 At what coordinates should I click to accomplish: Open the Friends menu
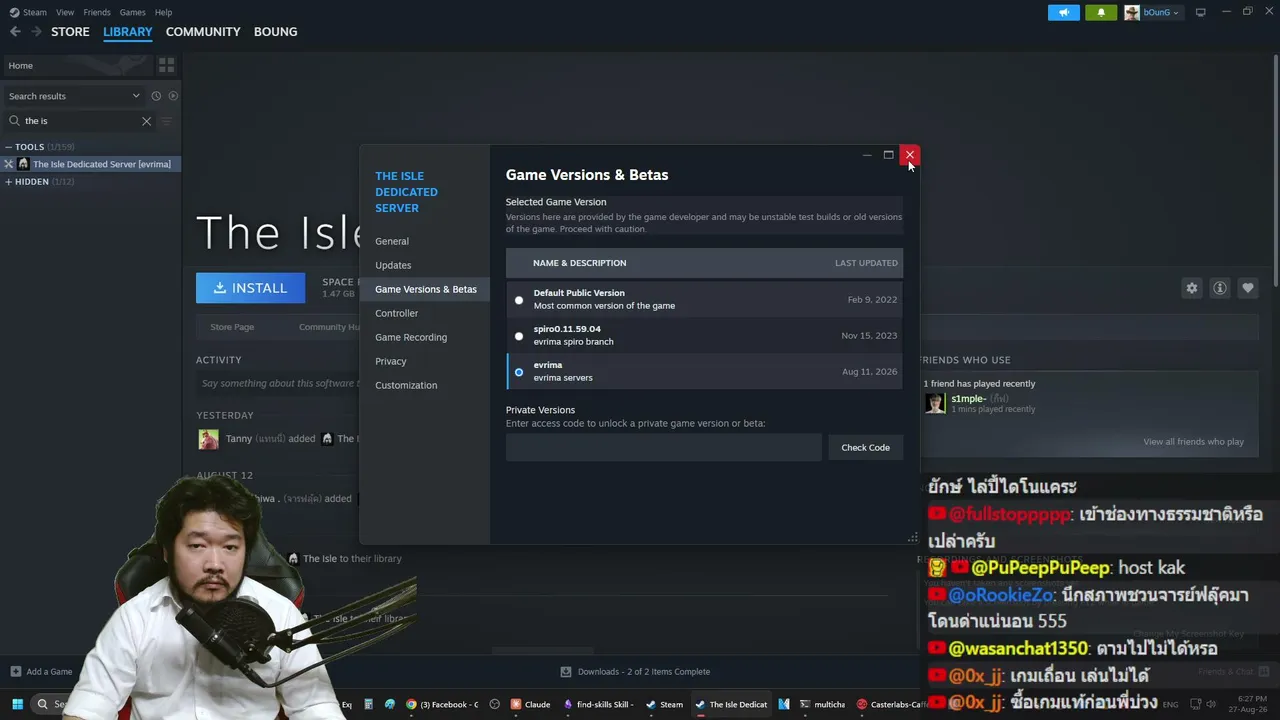[97, 12]
